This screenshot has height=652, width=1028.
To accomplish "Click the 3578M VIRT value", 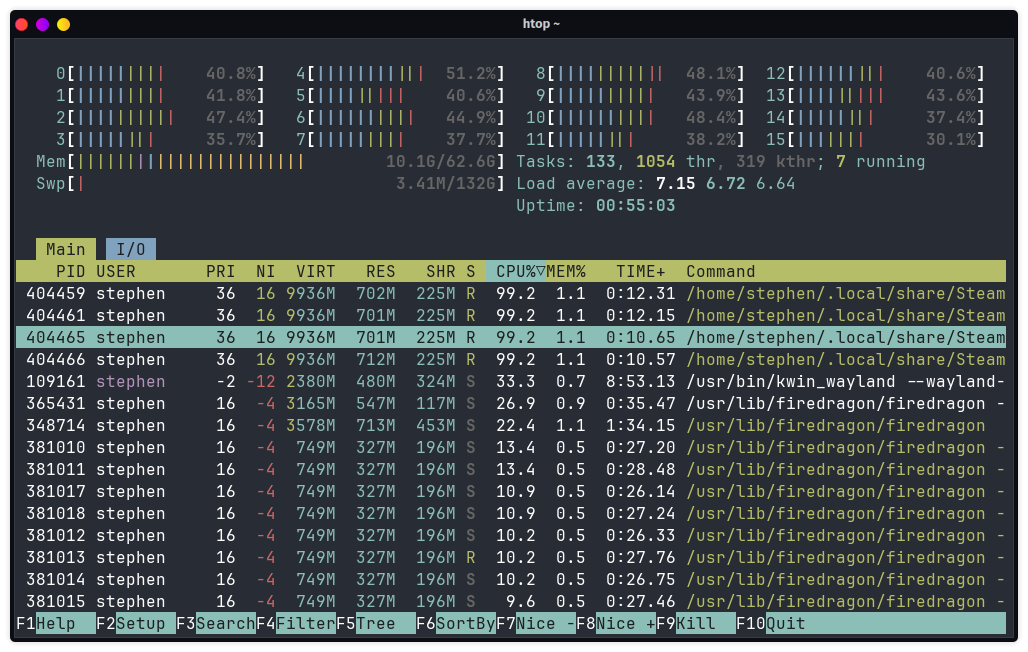I will 311,425.
